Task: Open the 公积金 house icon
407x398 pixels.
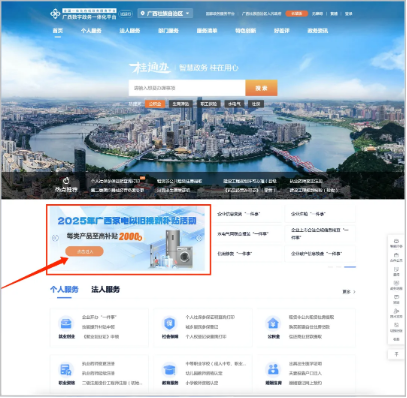Action: [273, 323]
